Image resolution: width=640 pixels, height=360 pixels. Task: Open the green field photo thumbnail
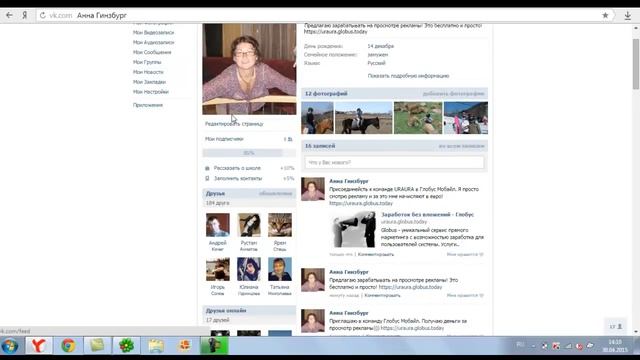click(x=418, y=118)
